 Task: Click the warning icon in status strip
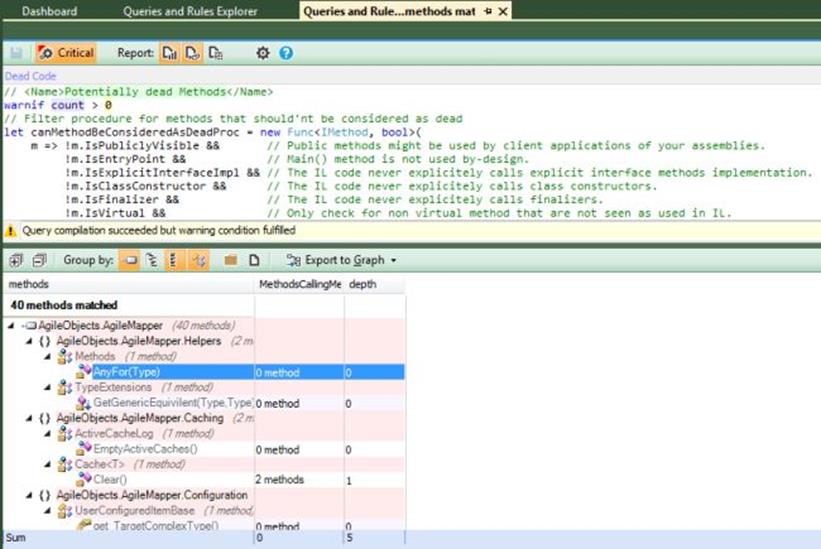point(10,230)
